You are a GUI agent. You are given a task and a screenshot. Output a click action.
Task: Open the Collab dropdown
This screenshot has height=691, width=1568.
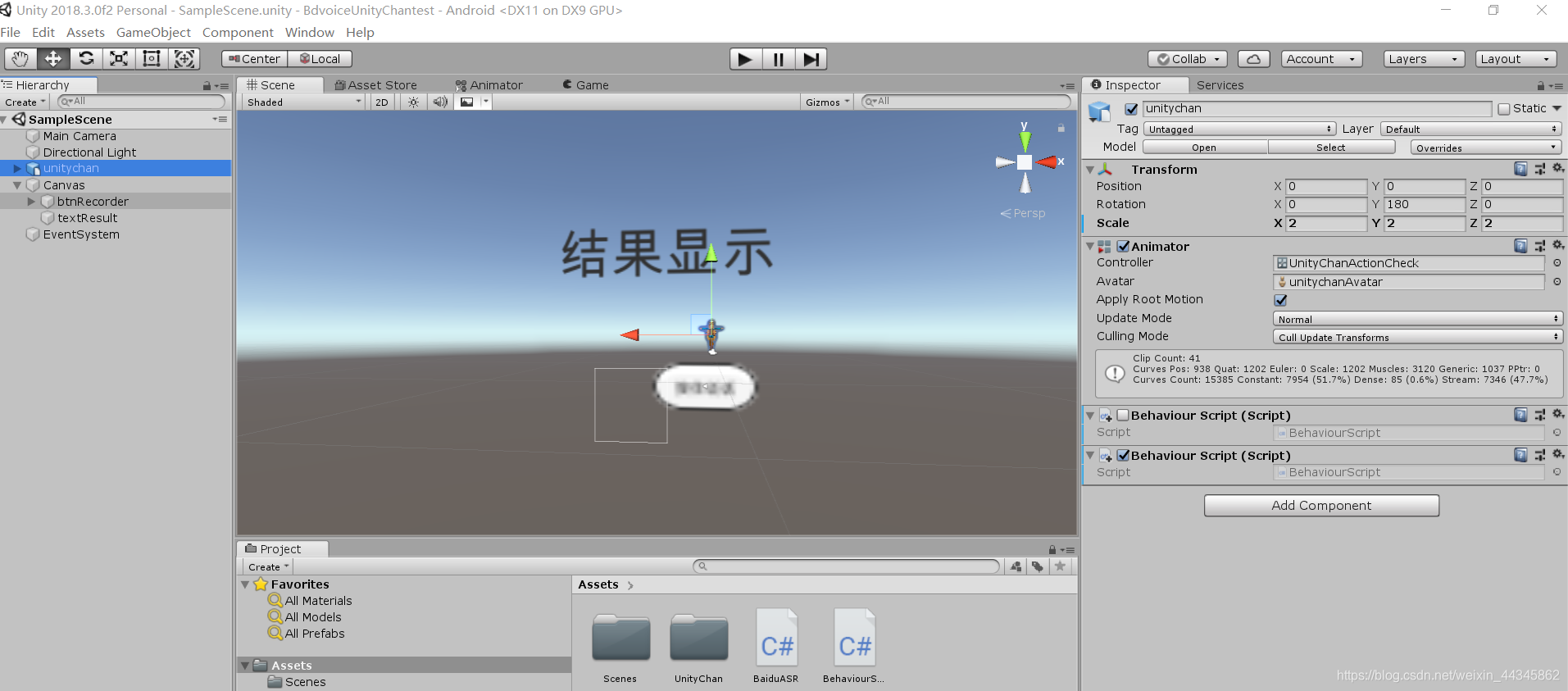pos(1188,59)
